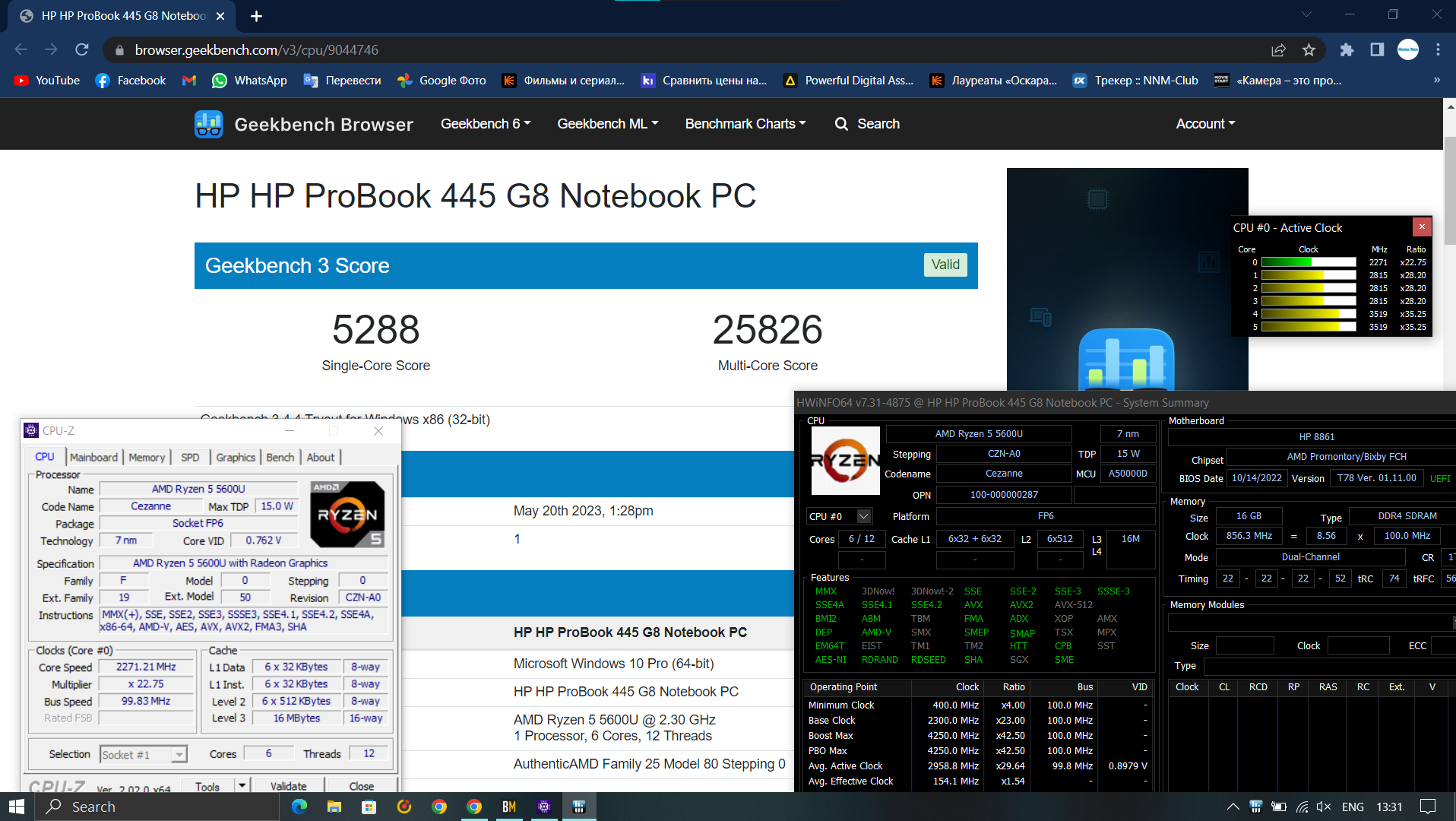Open the Chrome side panel icon
The height and width of the screenshot is (821, 1456).
click(x=1377, y=49)
